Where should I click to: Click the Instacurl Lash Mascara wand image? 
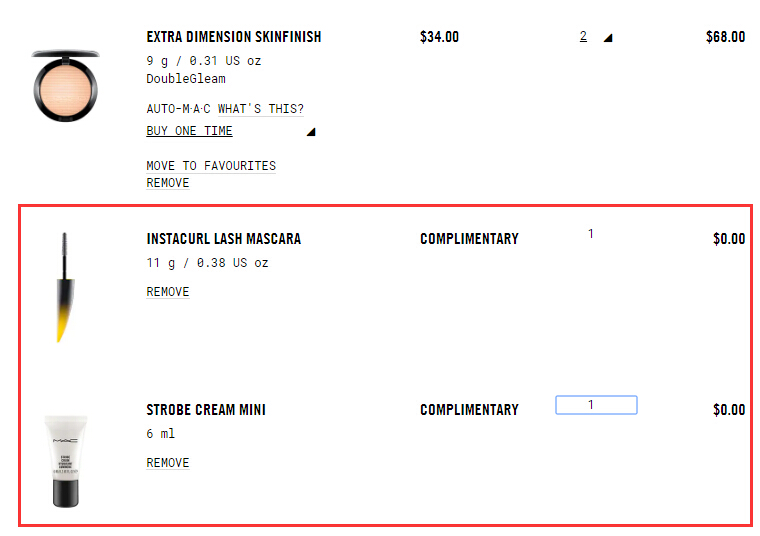[65, 288]
